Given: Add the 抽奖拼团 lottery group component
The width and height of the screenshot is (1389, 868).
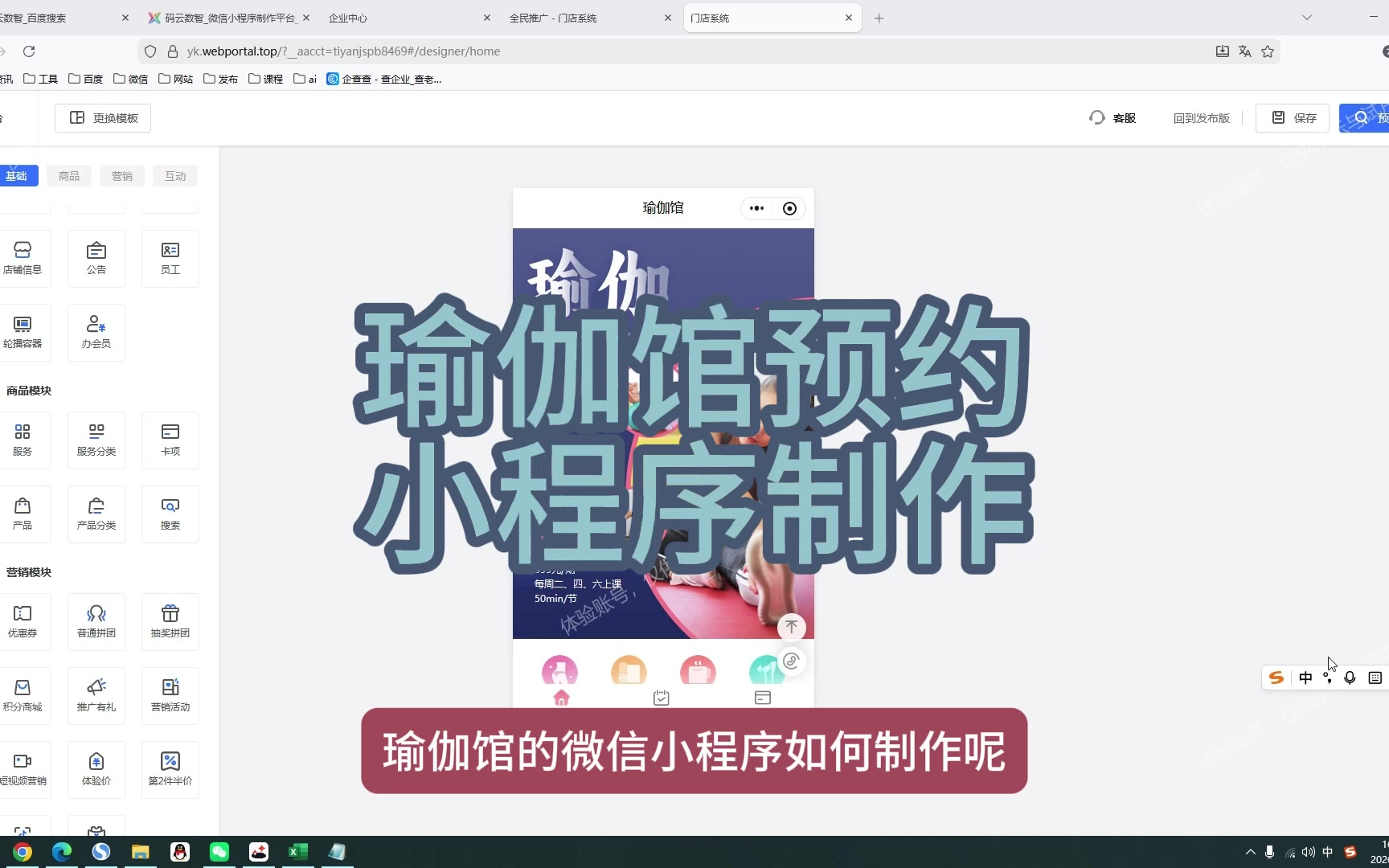Looking at the screenshot, I should [170, 621].
